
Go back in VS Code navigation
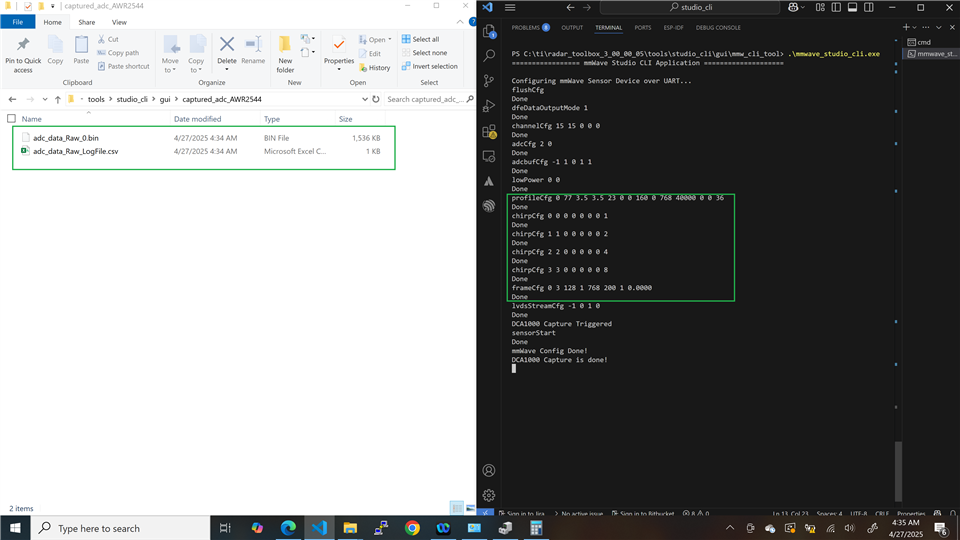(570, 7)
